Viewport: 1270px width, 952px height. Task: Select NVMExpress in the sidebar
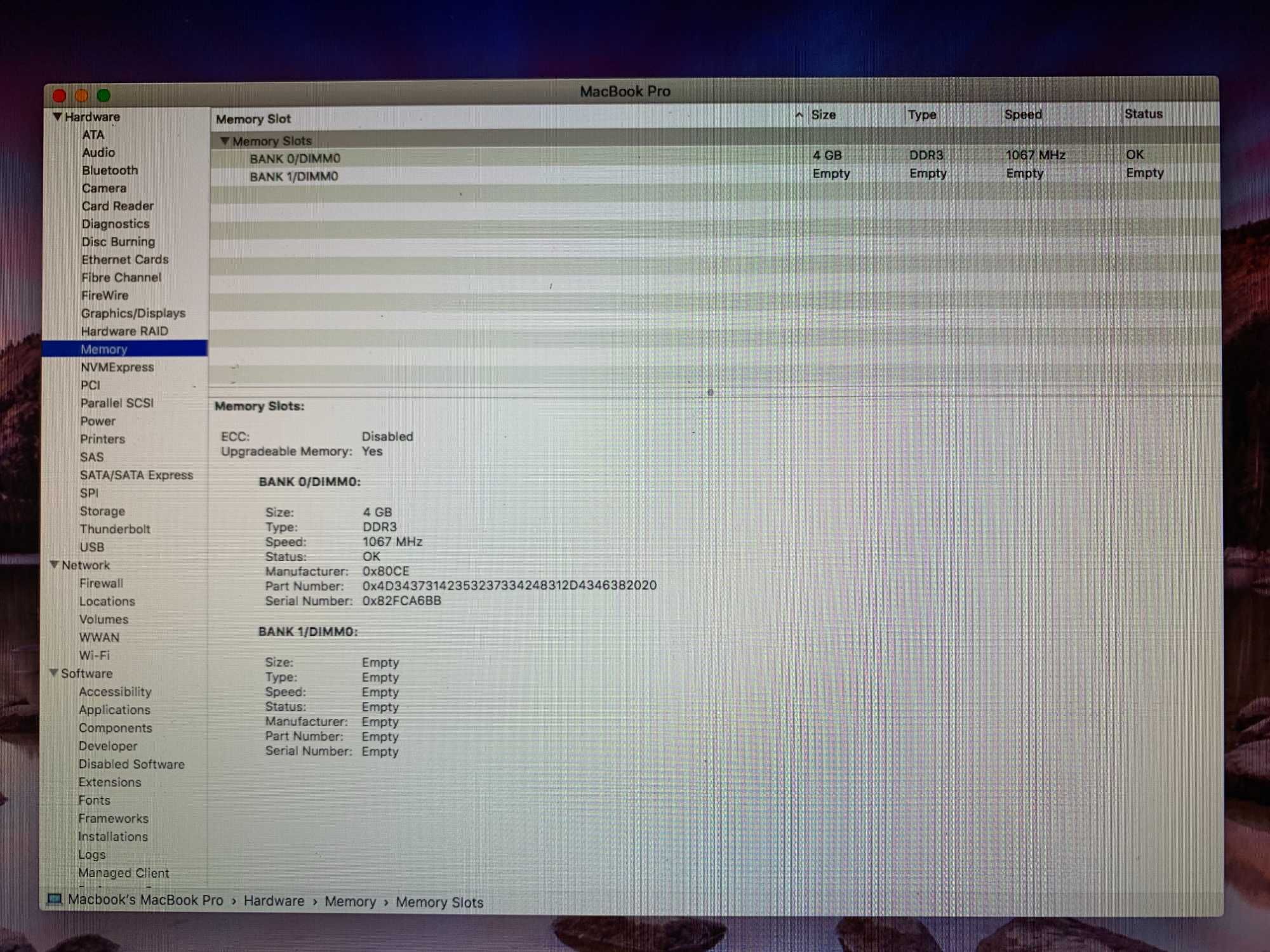[117, 367]
